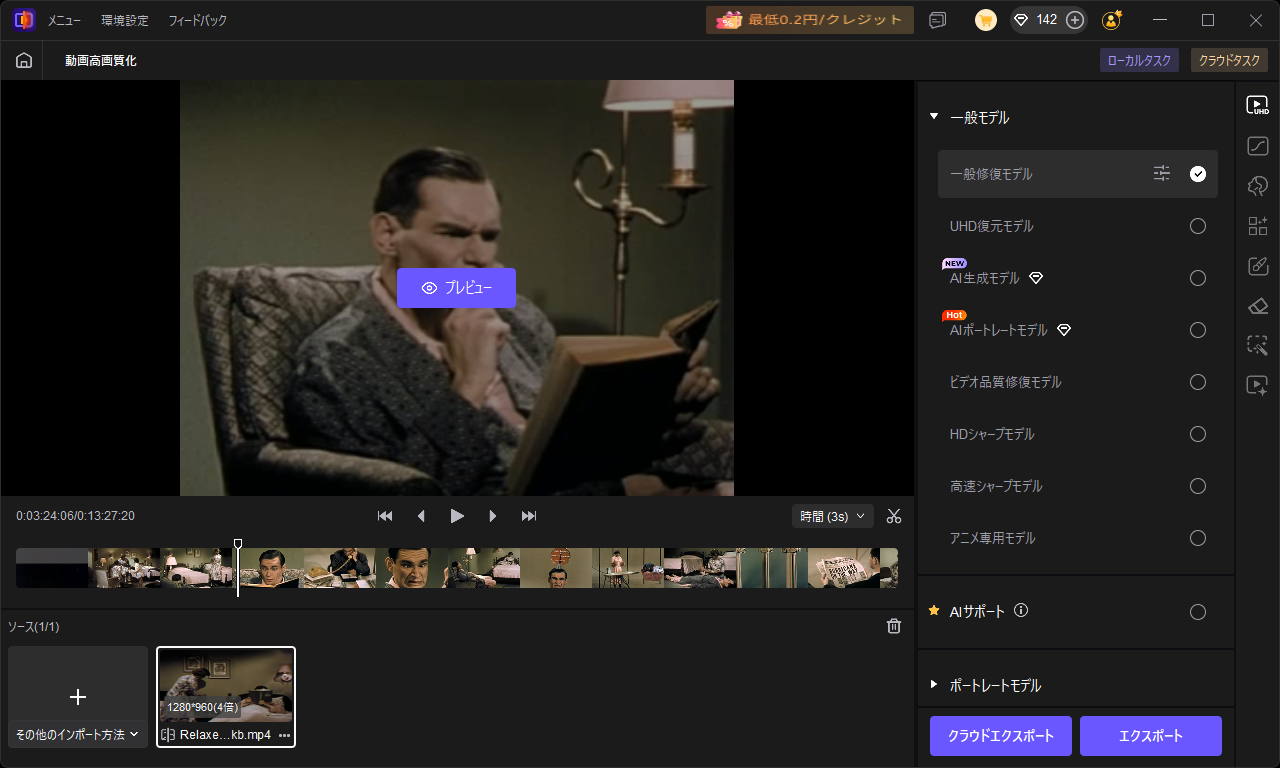
Task: Switch to the クラウドタスク tab
Action: click(x=1229, y=60)
